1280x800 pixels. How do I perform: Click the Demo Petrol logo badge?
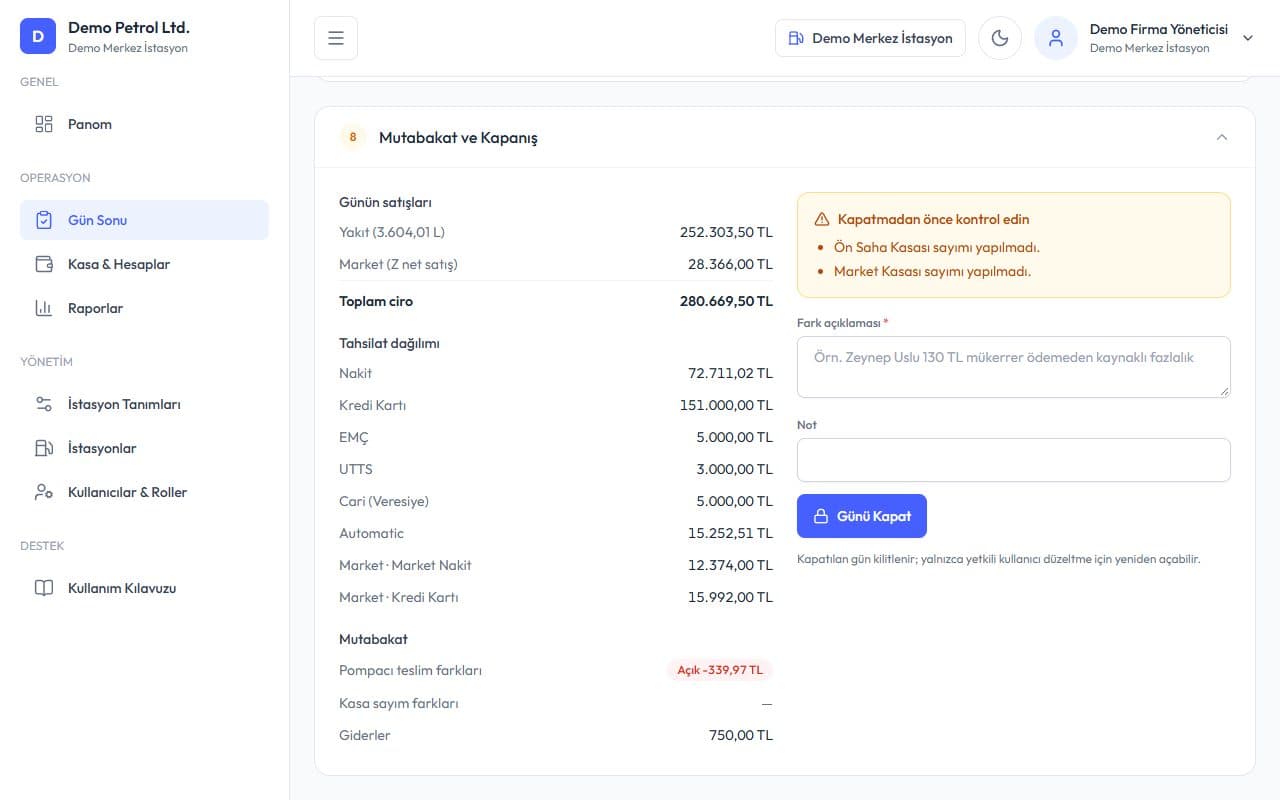[x=38, y=37]
